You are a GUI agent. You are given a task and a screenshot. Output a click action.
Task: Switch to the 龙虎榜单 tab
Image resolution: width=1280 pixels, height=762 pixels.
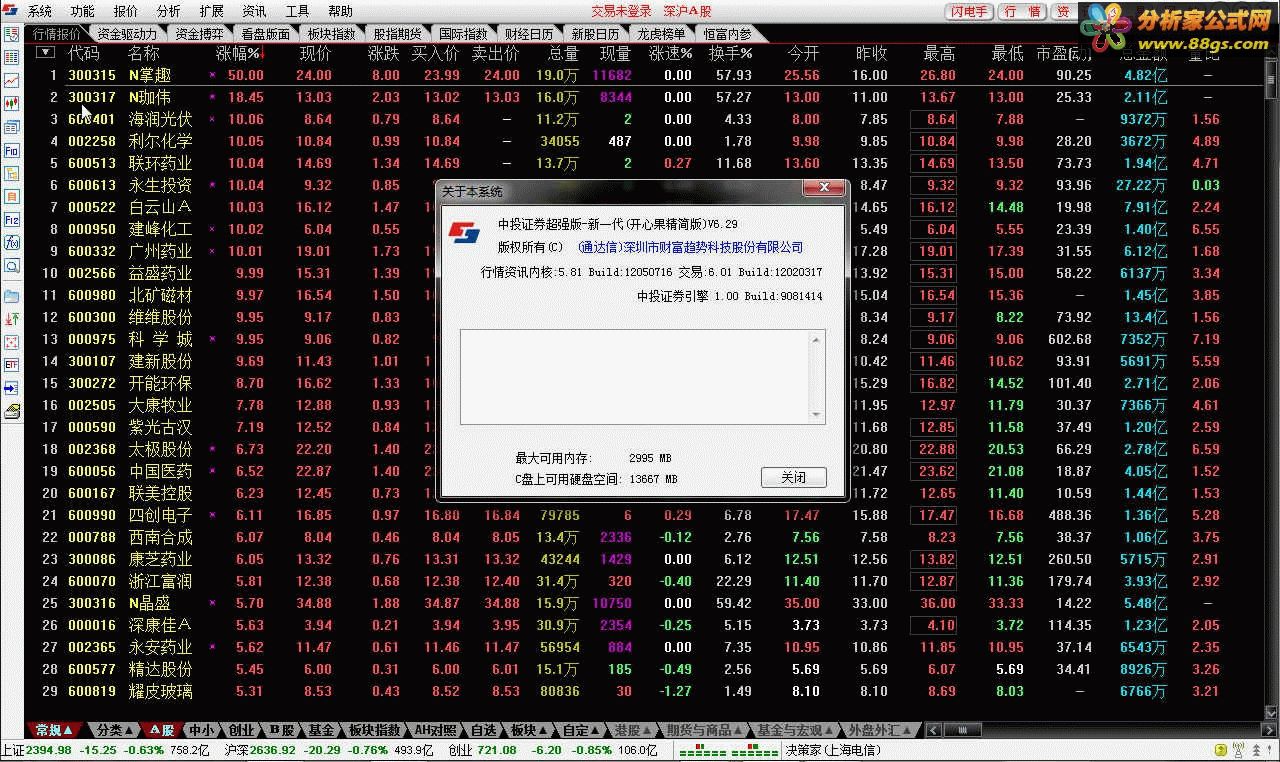(x=661, y=33)
